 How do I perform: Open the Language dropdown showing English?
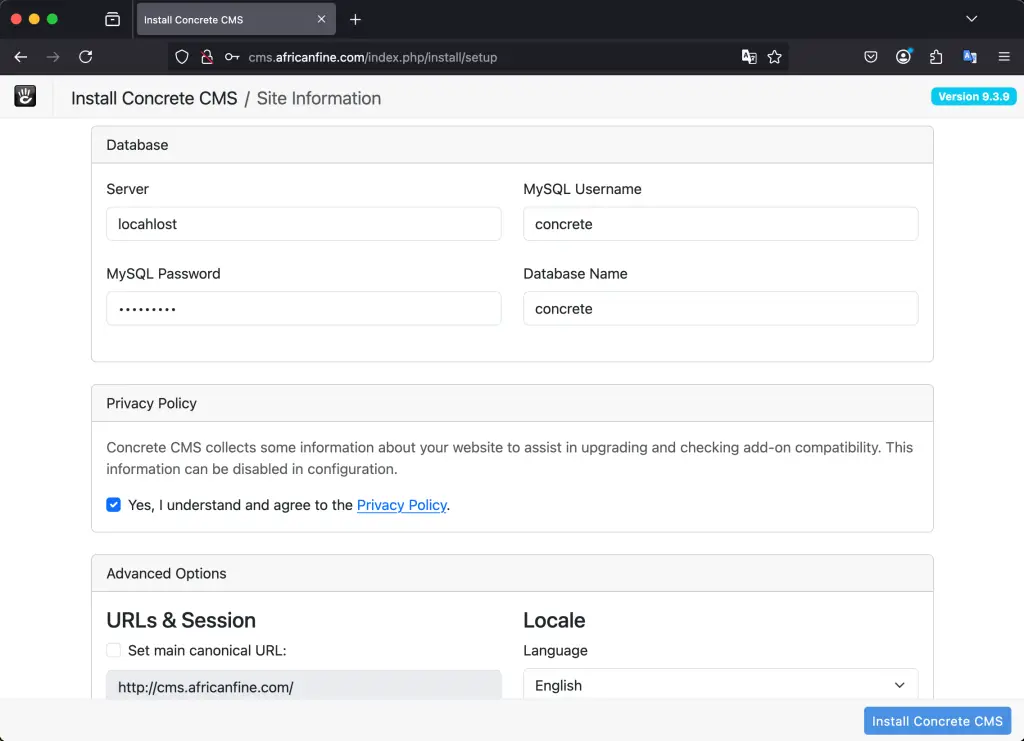click(720, 685)
